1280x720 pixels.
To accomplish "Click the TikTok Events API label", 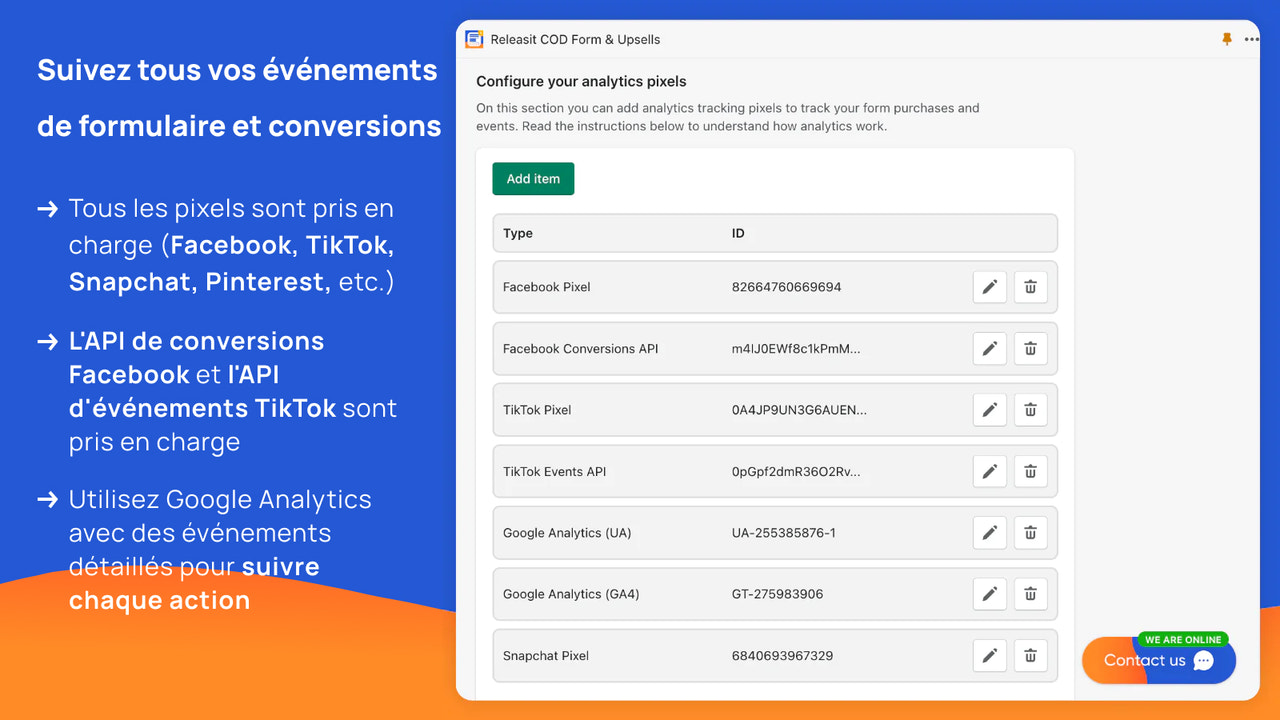I will click(x=555, y=472).
